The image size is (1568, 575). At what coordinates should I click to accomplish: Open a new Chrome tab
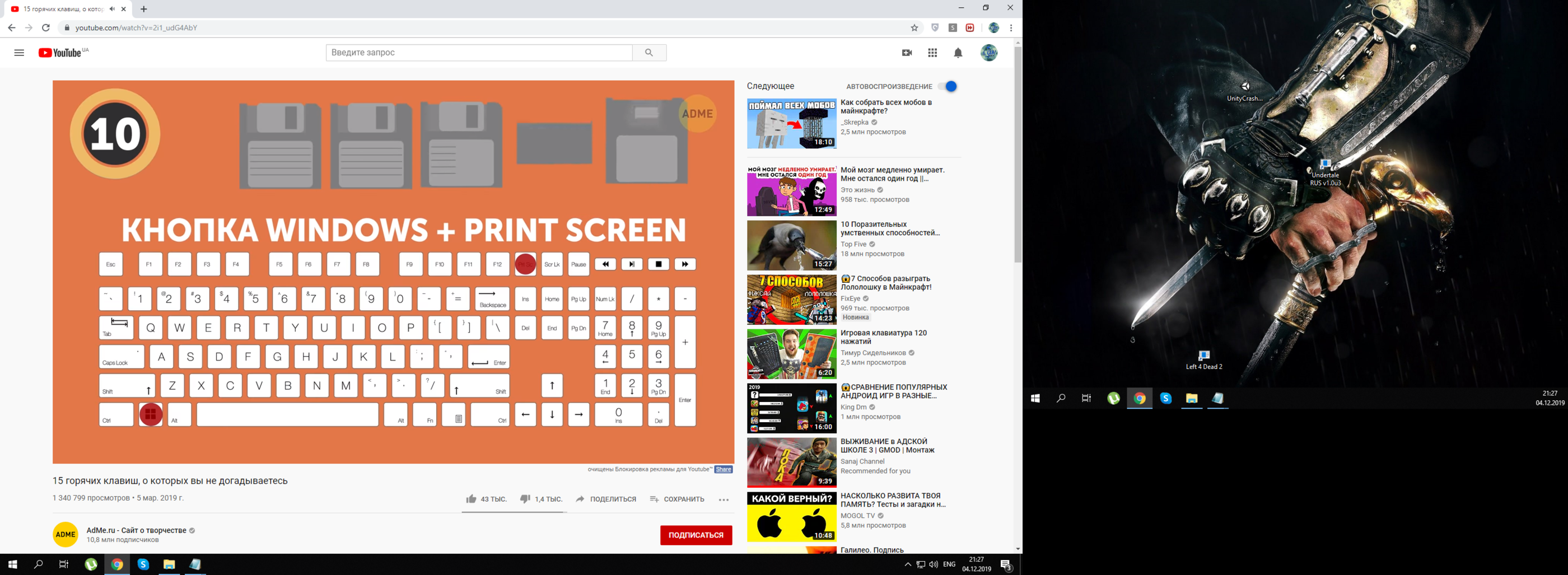pos(144,9)
